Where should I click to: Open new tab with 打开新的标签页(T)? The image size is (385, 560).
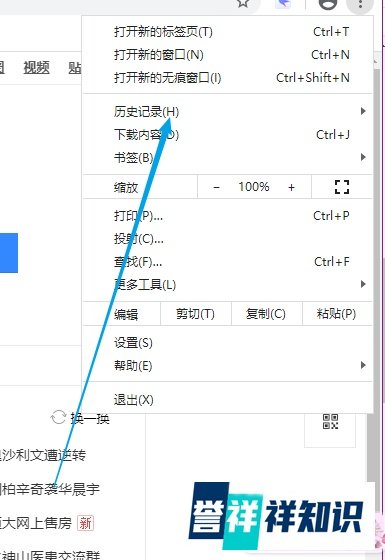(x=228, y=32)
